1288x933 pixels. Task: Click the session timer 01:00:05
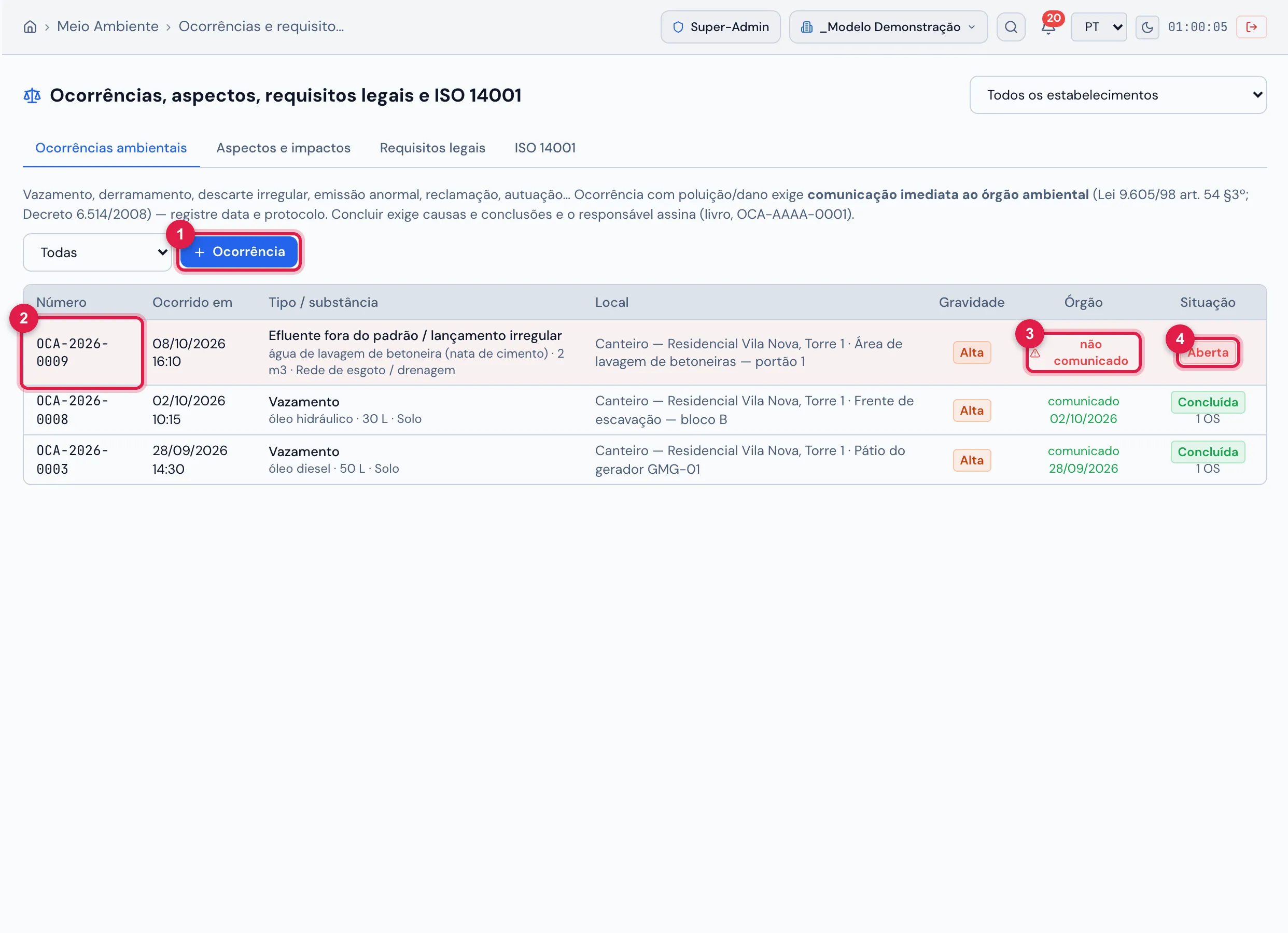[1197, 26]
